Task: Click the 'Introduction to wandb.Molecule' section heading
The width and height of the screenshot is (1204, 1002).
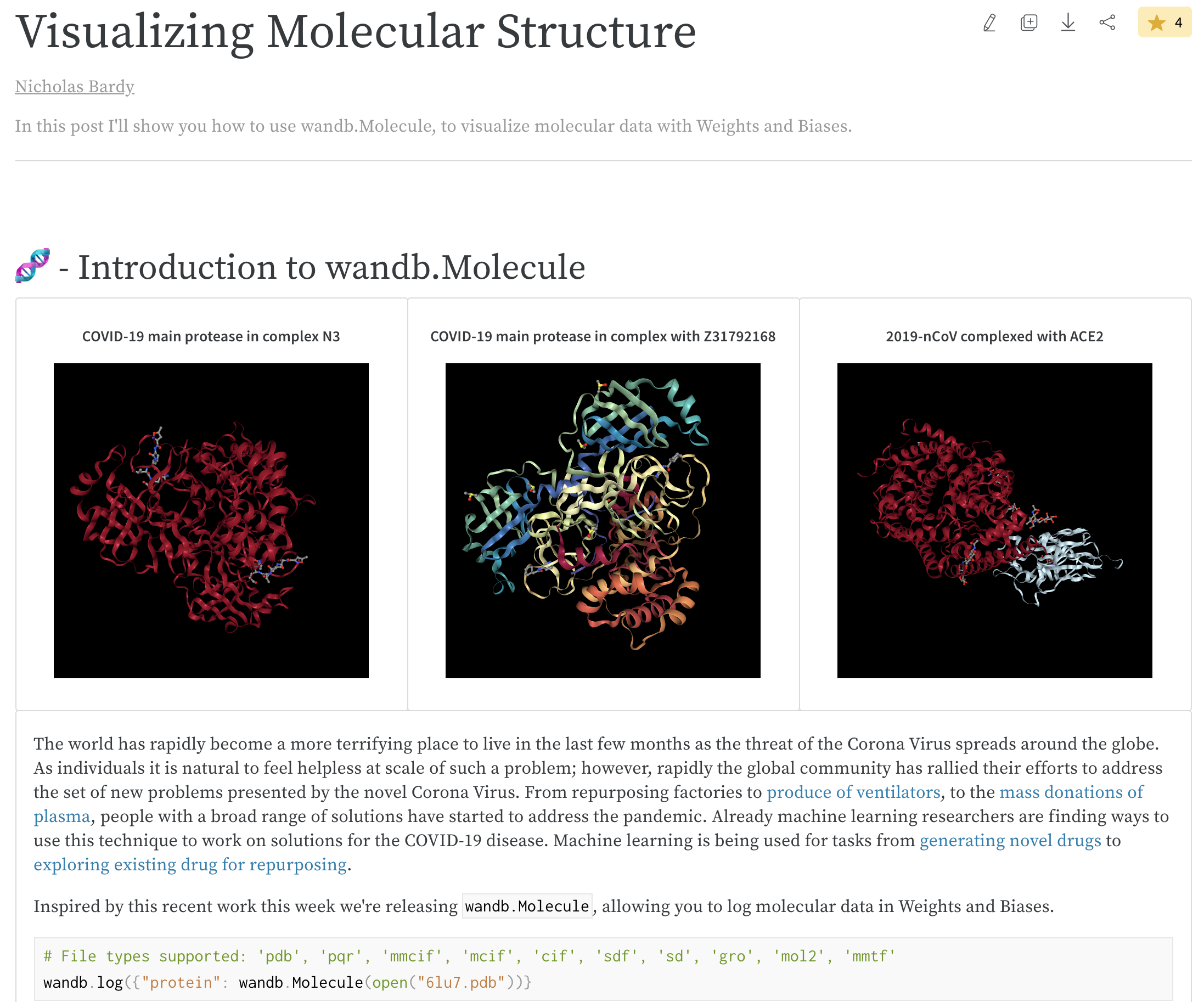Action: (x=331, y=267)
